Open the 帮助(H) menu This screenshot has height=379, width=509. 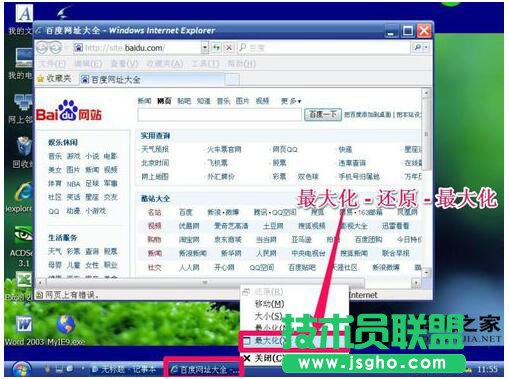point(241,63)
